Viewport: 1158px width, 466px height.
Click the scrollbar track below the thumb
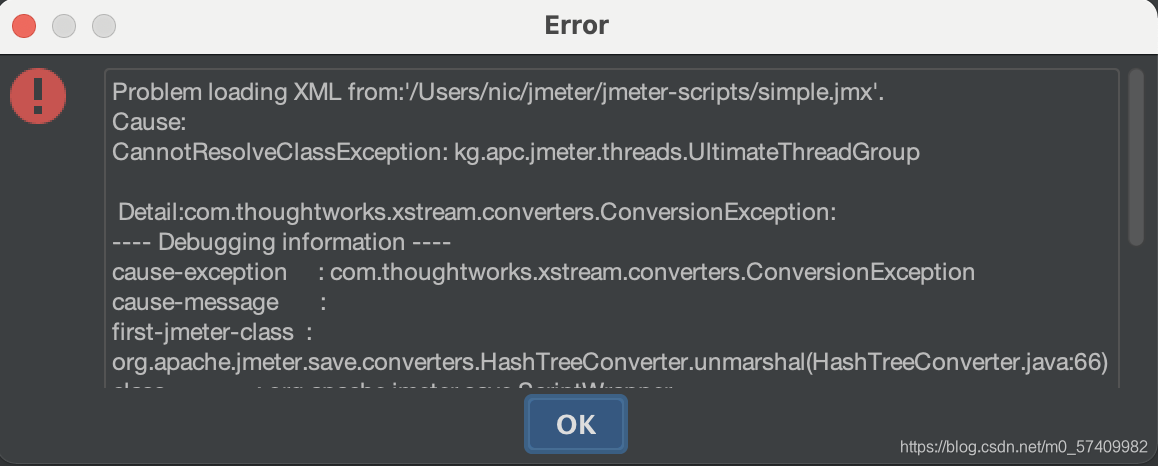1137,316
